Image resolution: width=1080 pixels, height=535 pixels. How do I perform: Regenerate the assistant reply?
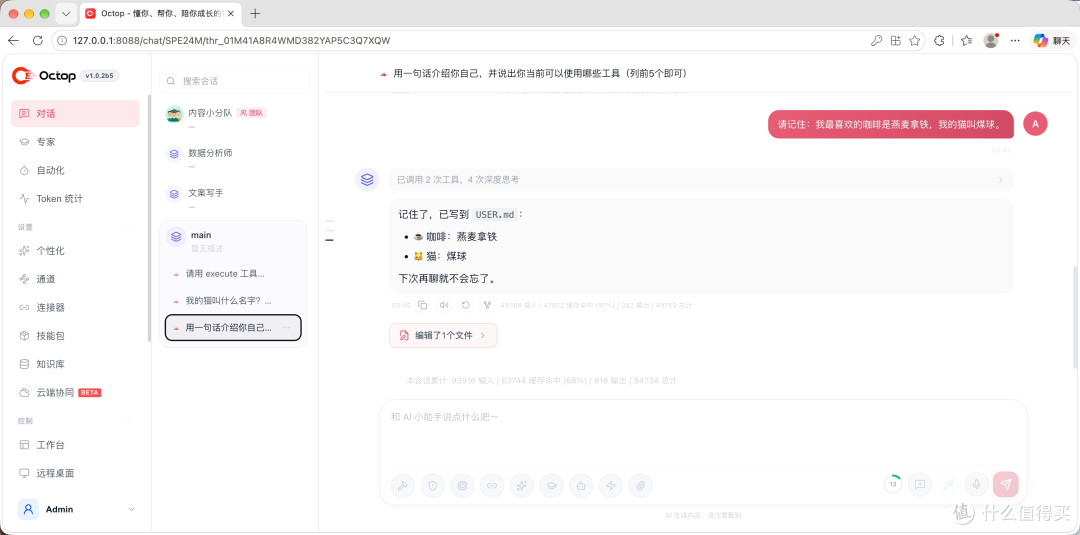pyautogui.click(x=466, y=305)
